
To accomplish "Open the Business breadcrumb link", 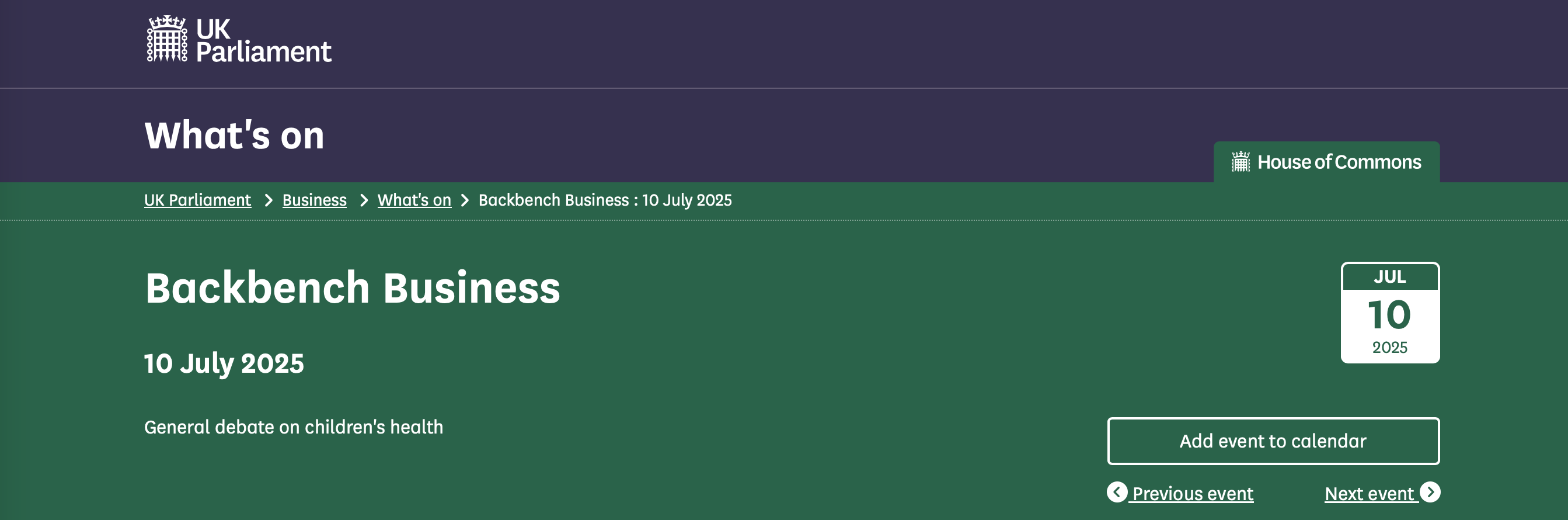I will coord(314,200).
